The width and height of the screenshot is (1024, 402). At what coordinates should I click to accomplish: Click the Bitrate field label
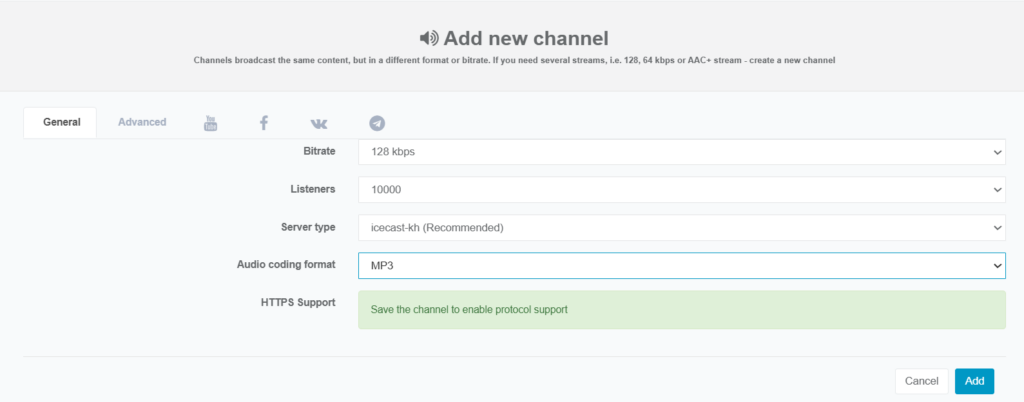point(319,151)
